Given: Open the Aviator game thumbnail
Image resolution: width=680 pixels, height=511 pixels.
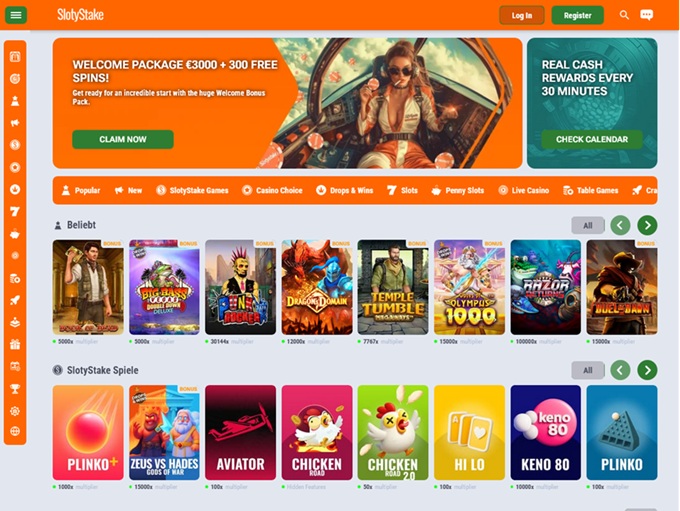Looking at the screenshot, I should coord(240,432).
